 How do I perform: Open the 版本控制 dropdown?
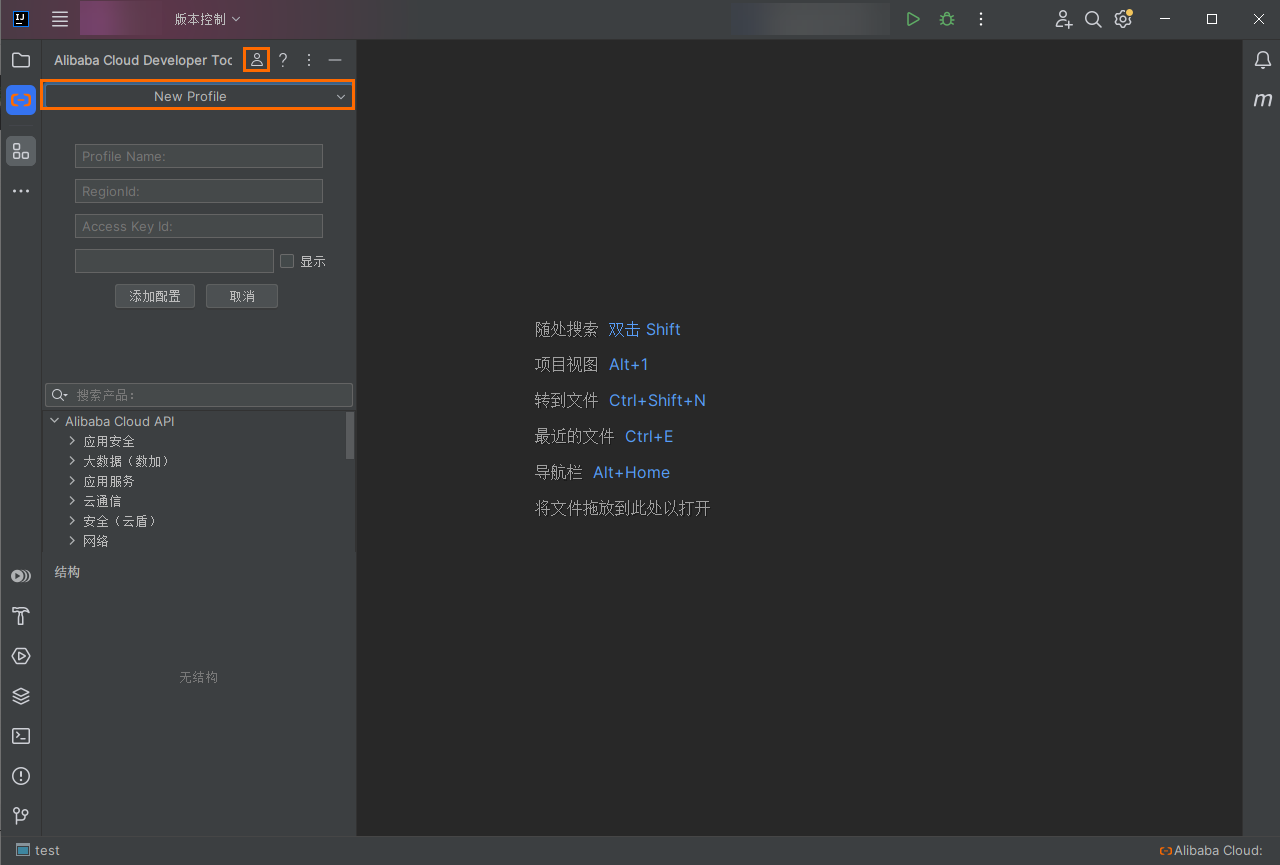[207, 19]
